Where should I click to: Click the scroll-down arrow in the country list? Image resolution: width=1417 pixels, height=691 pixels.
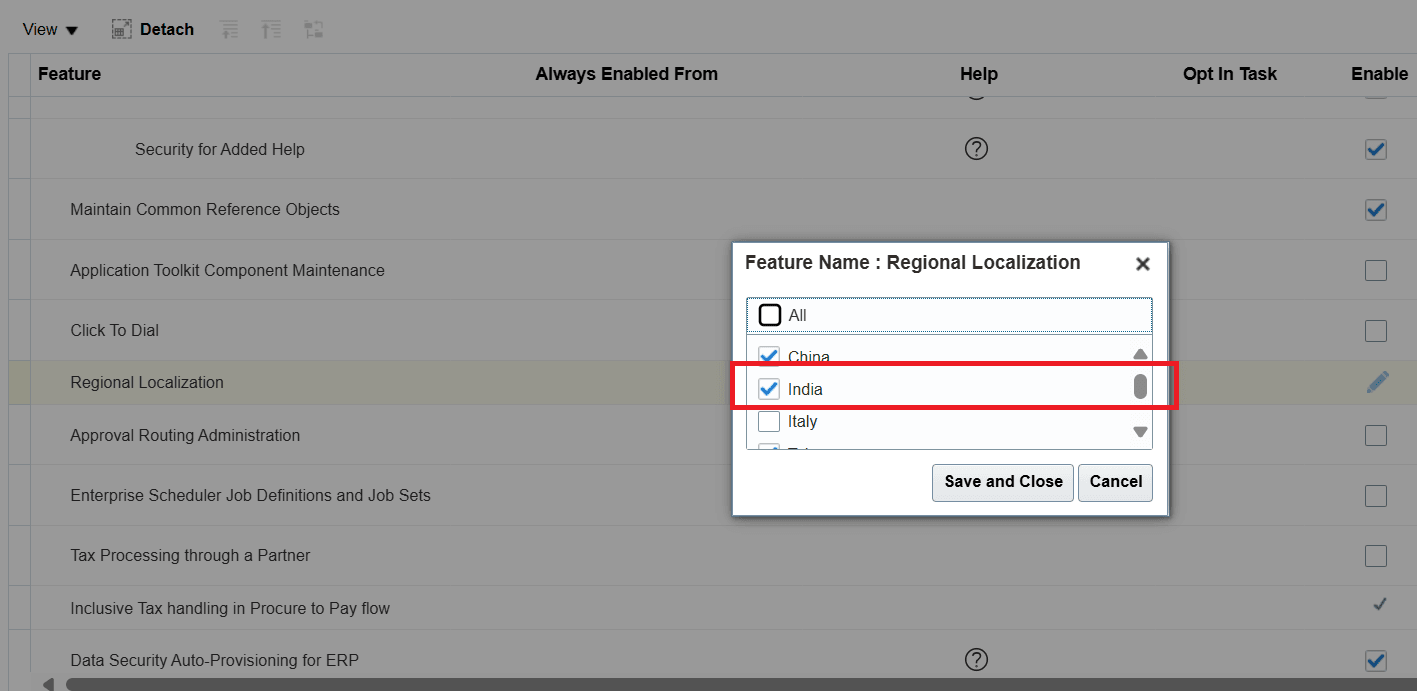point(1139,432)
